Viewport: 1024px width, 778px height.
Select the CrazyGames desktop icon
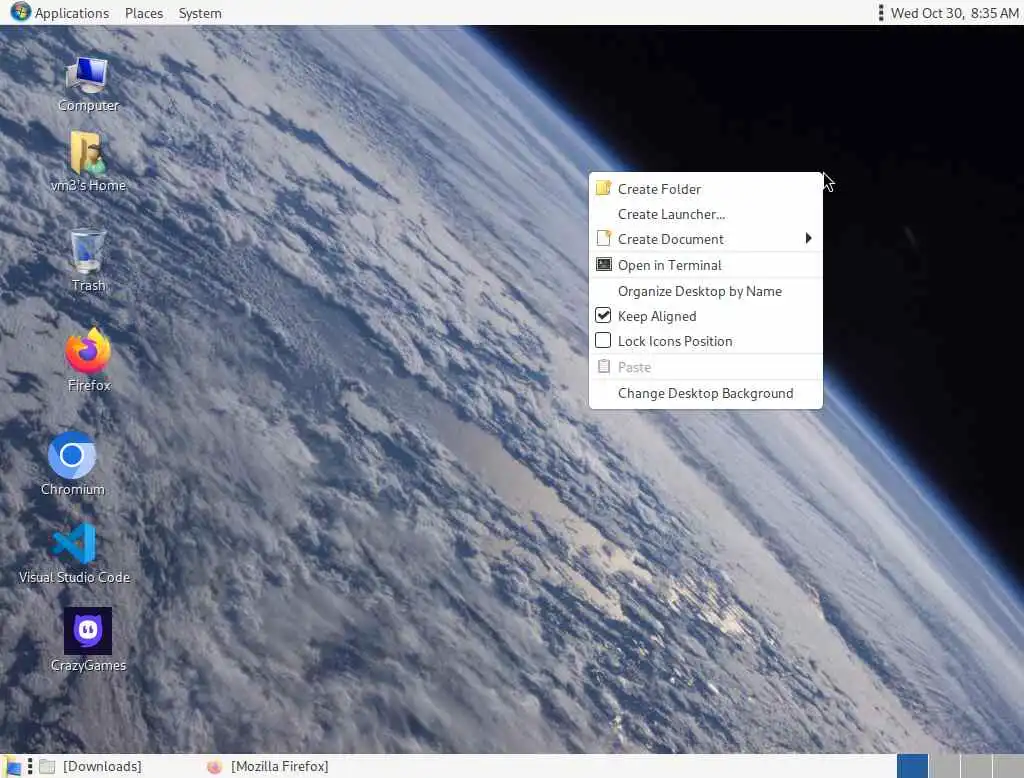(x=88, y=640)
